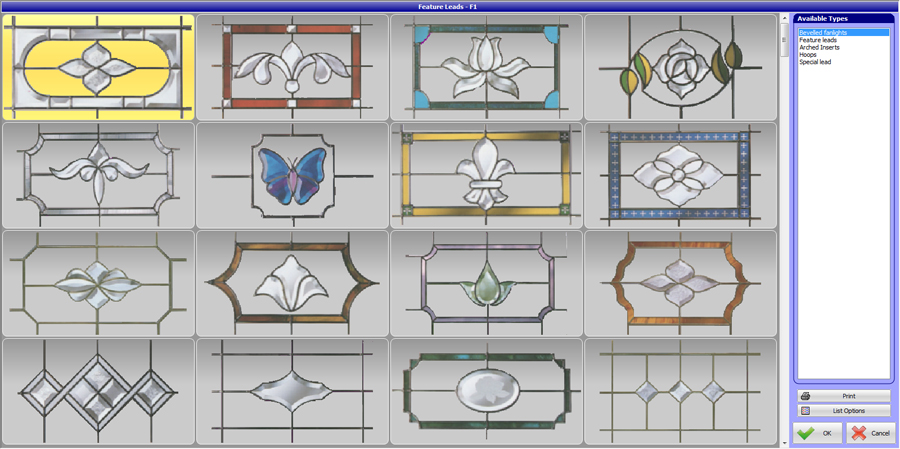
Task: Select Special lead type
Action: [815, 62]
